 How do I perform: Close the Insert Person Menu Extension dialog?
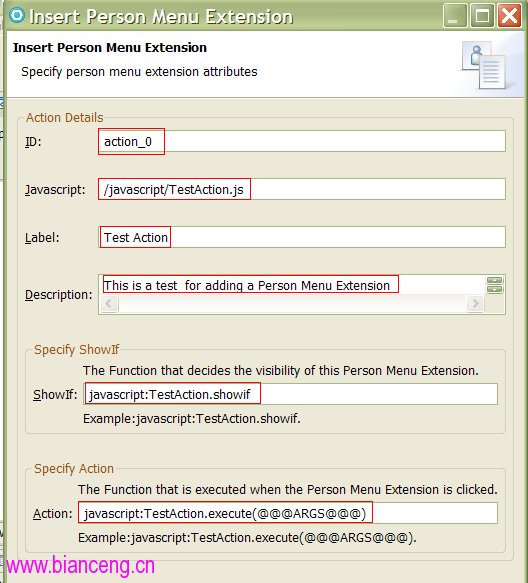coord(509,16)
